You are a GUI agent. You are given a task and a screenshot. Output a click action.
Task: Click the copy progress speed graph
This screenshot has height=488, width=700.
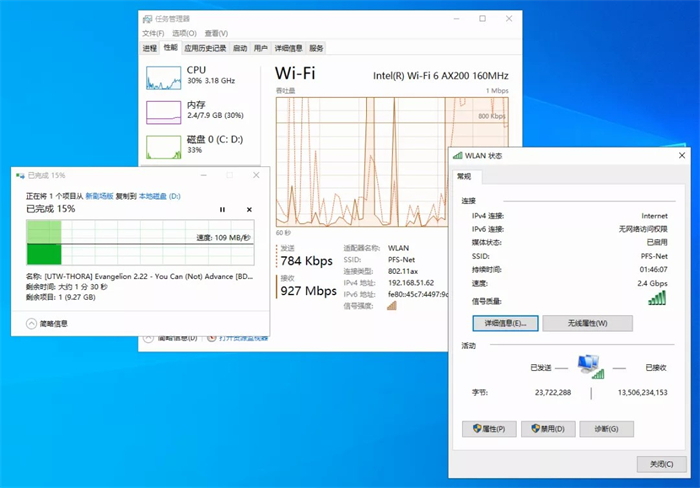point(140,242)
